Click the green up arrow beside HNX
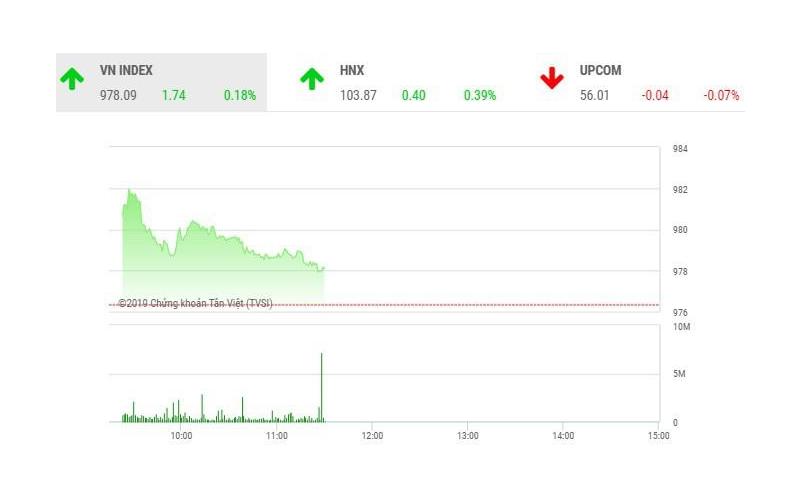This screenshot has width=800, height=500. pyautogui.click(x=312, y=78)
